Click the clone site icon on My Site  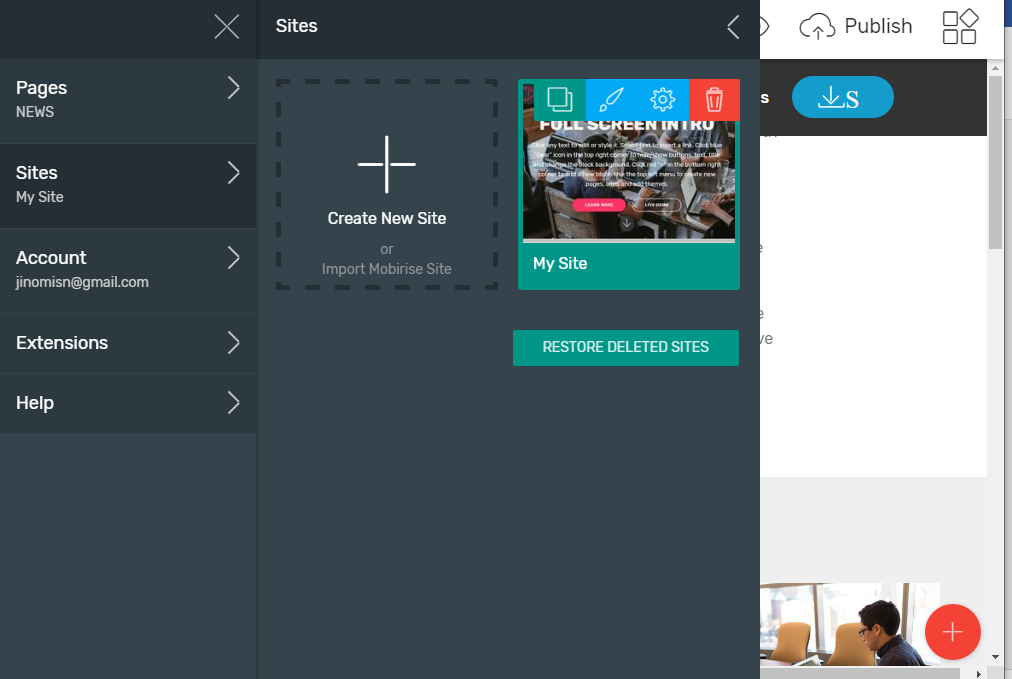pos(560,100)
